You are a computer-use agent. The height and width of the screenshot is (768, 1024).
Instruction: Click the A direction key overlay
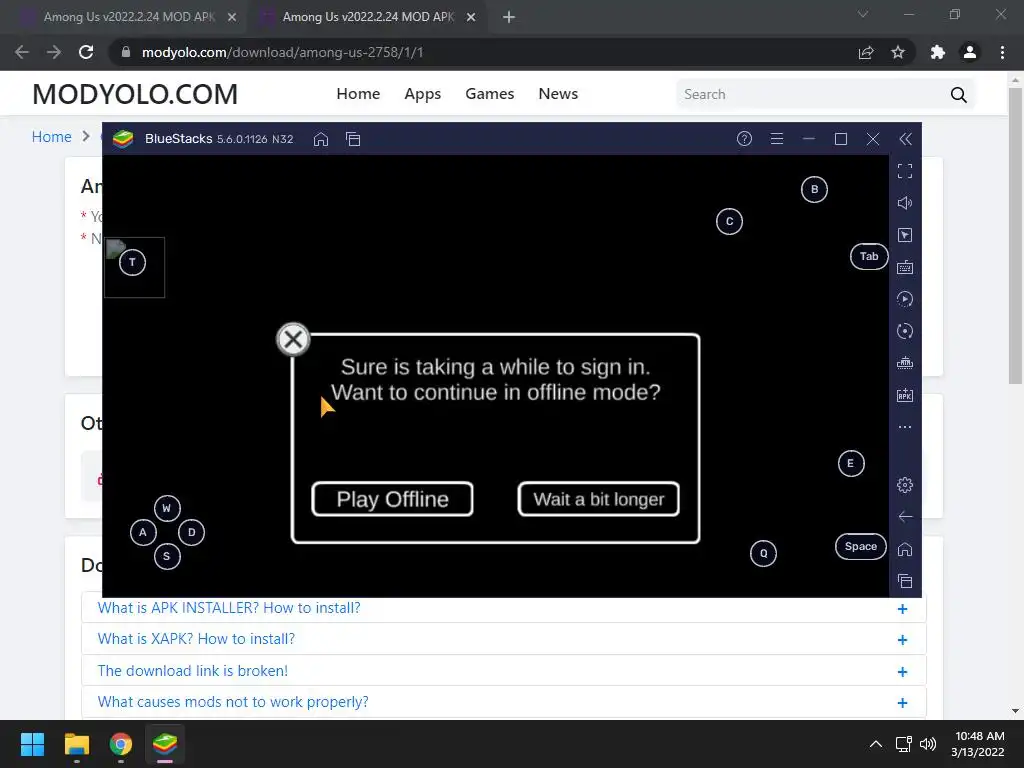tap(143, 532)
